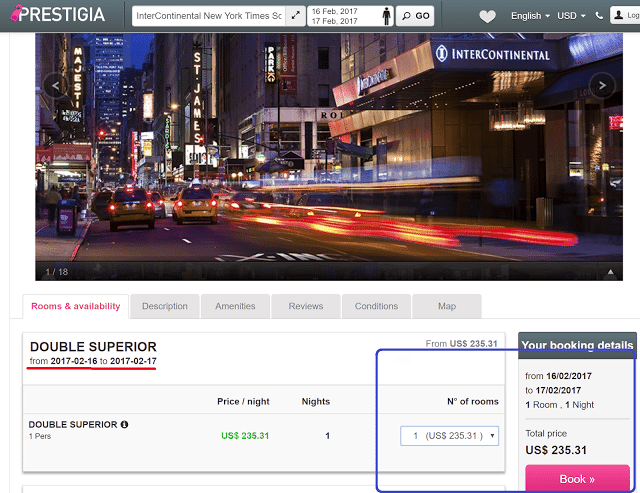Click the 1 Pers occupancy text
The width and height of the screenshot is (640, 493).
(x=40, y=436)
